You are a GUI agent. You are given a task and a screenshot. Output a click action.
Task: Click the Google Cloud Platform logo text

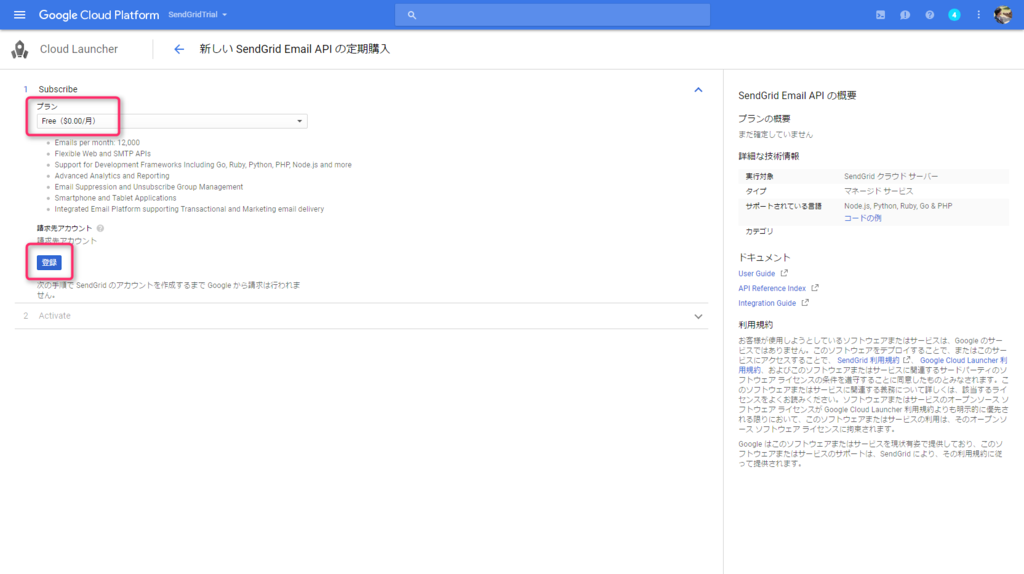coord(99,15)
